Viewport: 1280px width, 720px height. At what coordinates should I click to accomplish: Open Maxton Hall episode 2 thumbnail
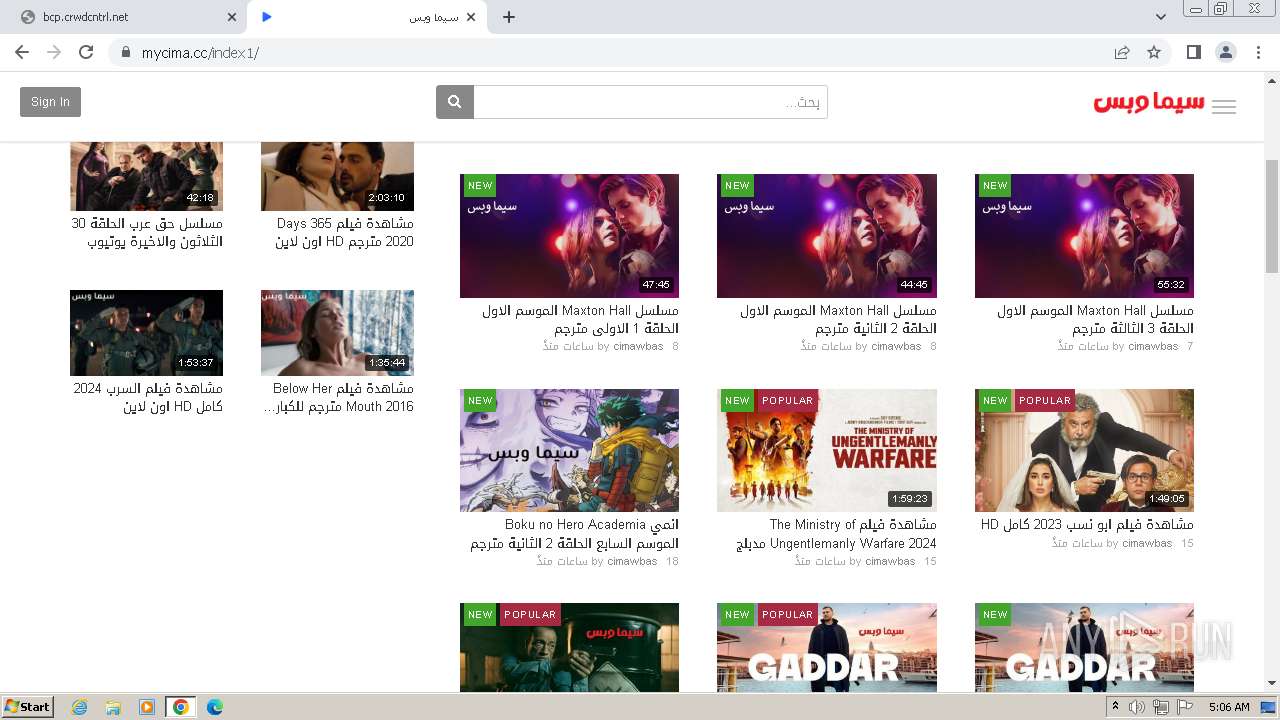click(x=827, y=235)
